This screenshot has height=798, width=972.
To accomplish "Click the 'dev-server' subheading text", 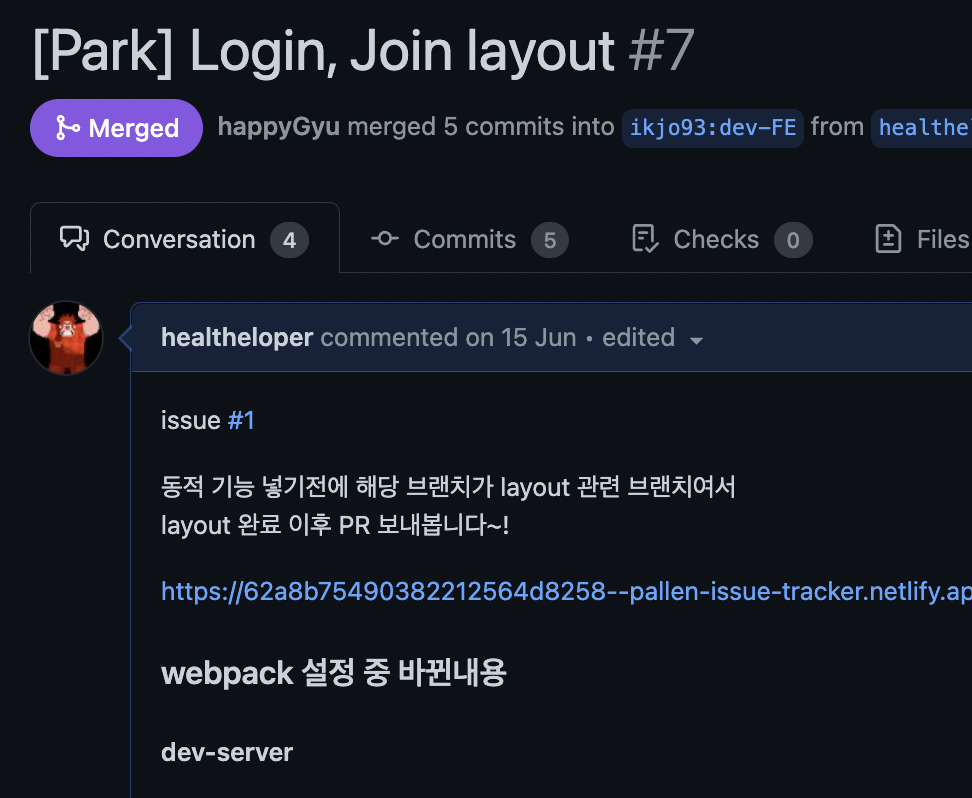I will pyautogui.click(x=227, y=753).
